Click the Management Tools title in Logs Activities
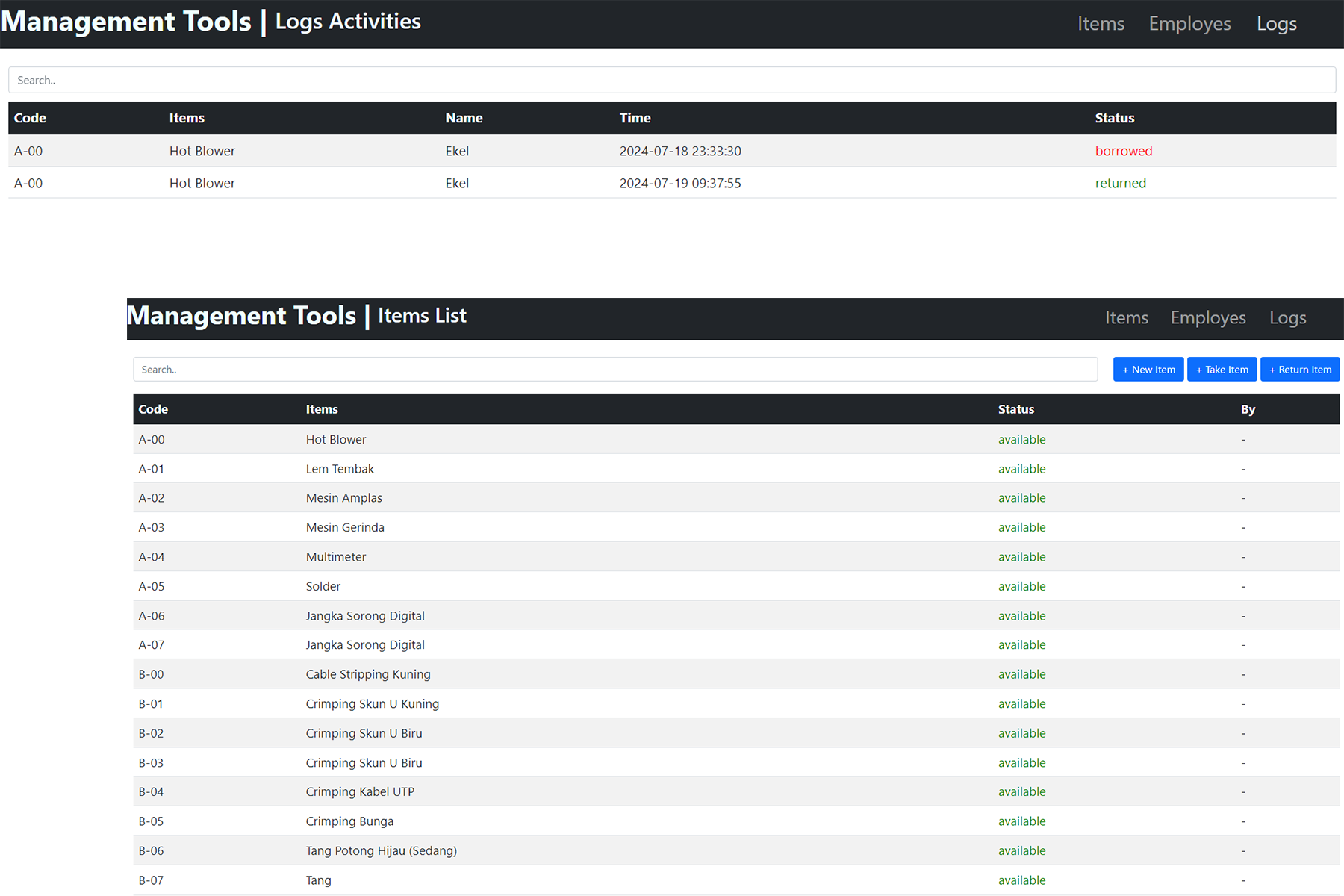The height and width of the screenshot is (896, 1344). tap(125, 22)
